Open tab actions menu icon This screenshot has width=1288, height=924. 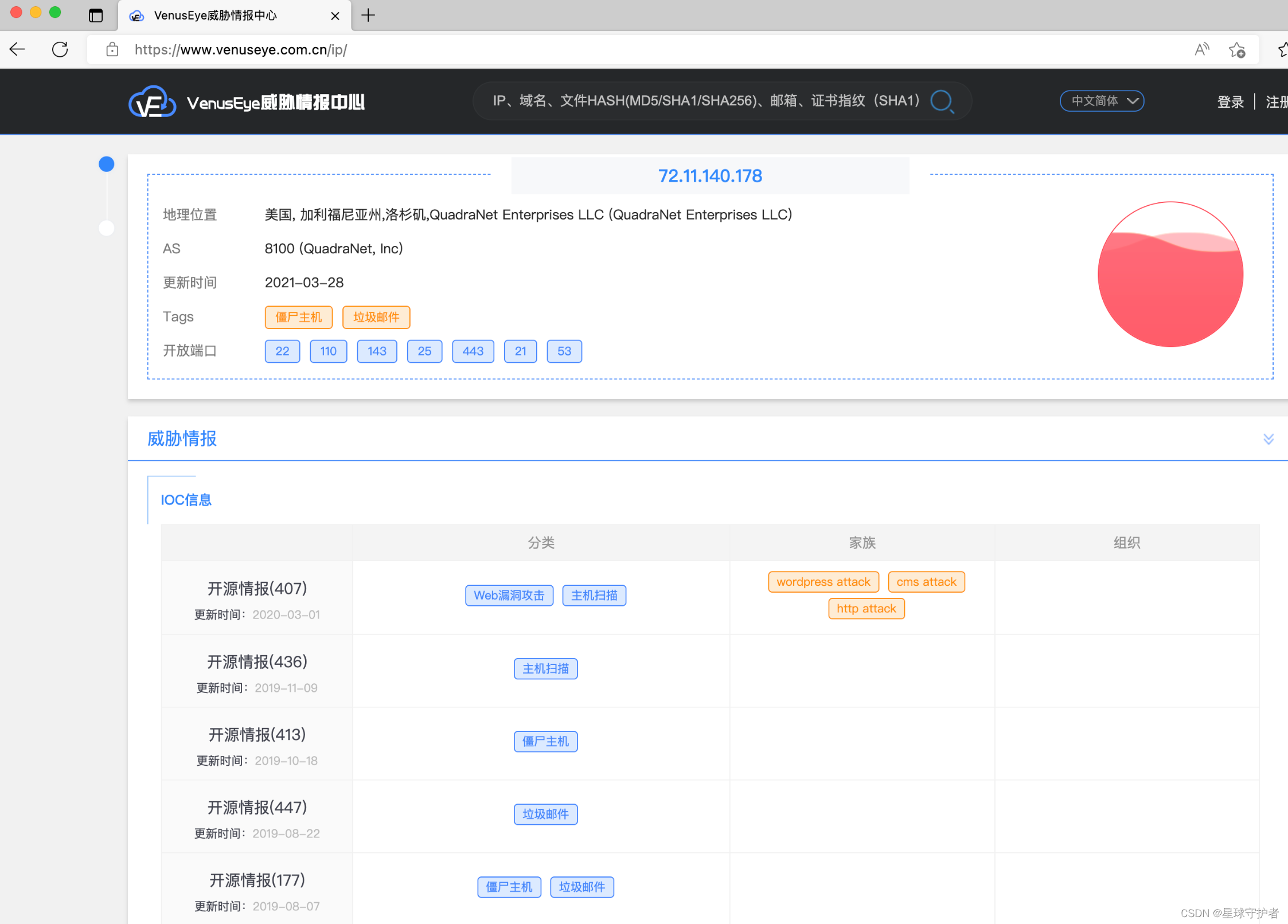click(x=96, y=15)
